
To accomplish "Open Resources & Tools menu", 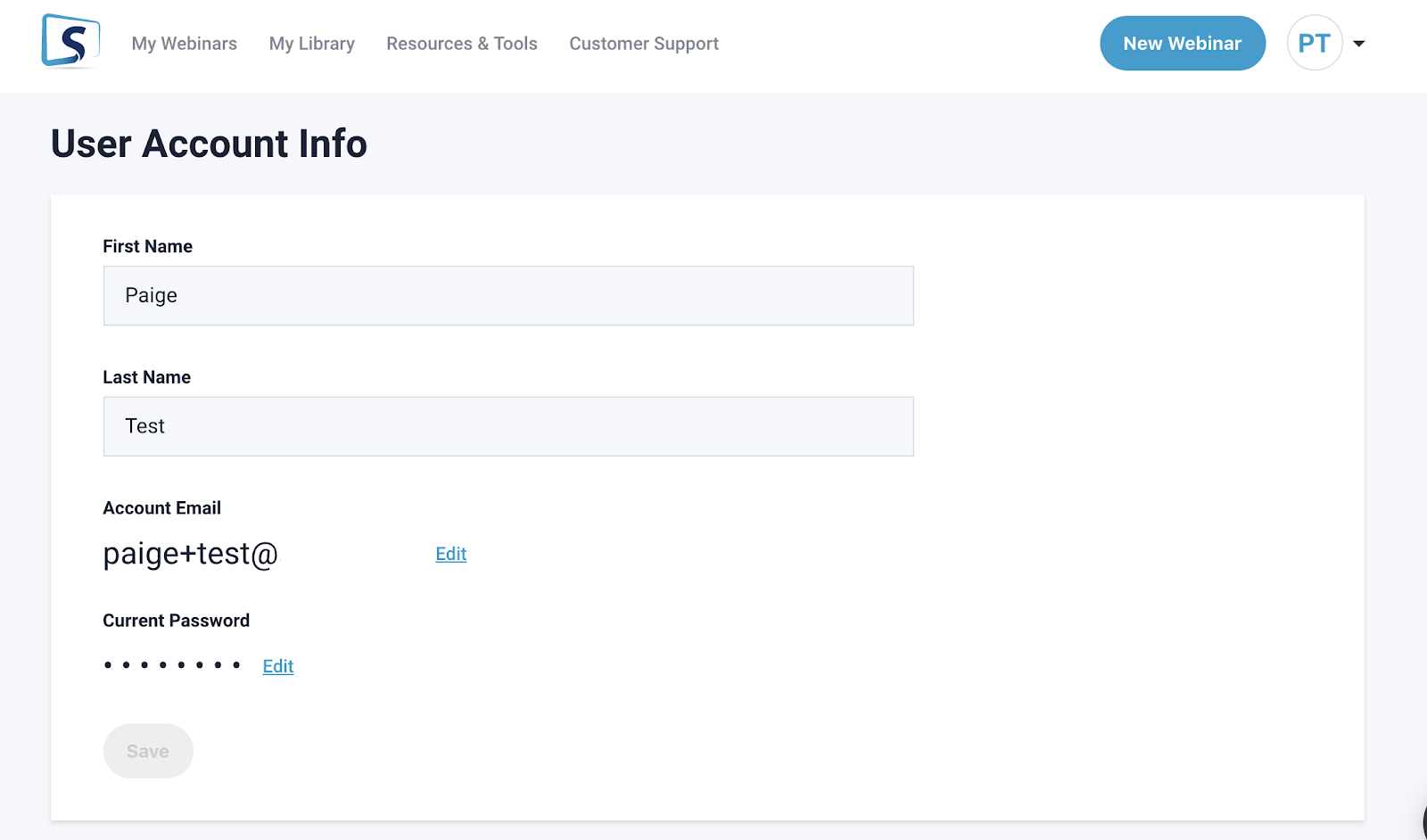I will coord(462,44).
